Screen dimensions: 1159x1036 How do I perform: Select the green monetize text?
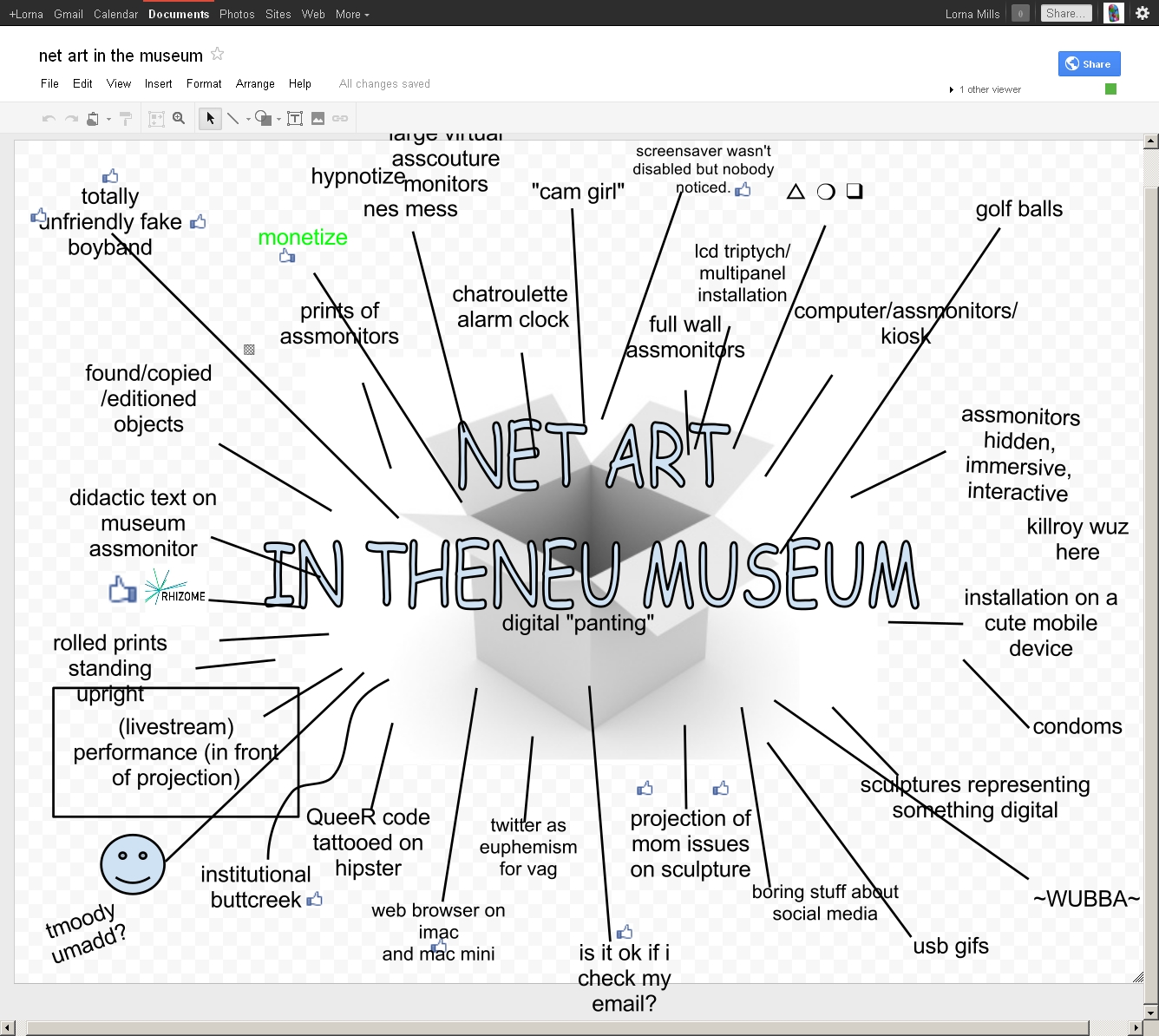tap(303, 237)
